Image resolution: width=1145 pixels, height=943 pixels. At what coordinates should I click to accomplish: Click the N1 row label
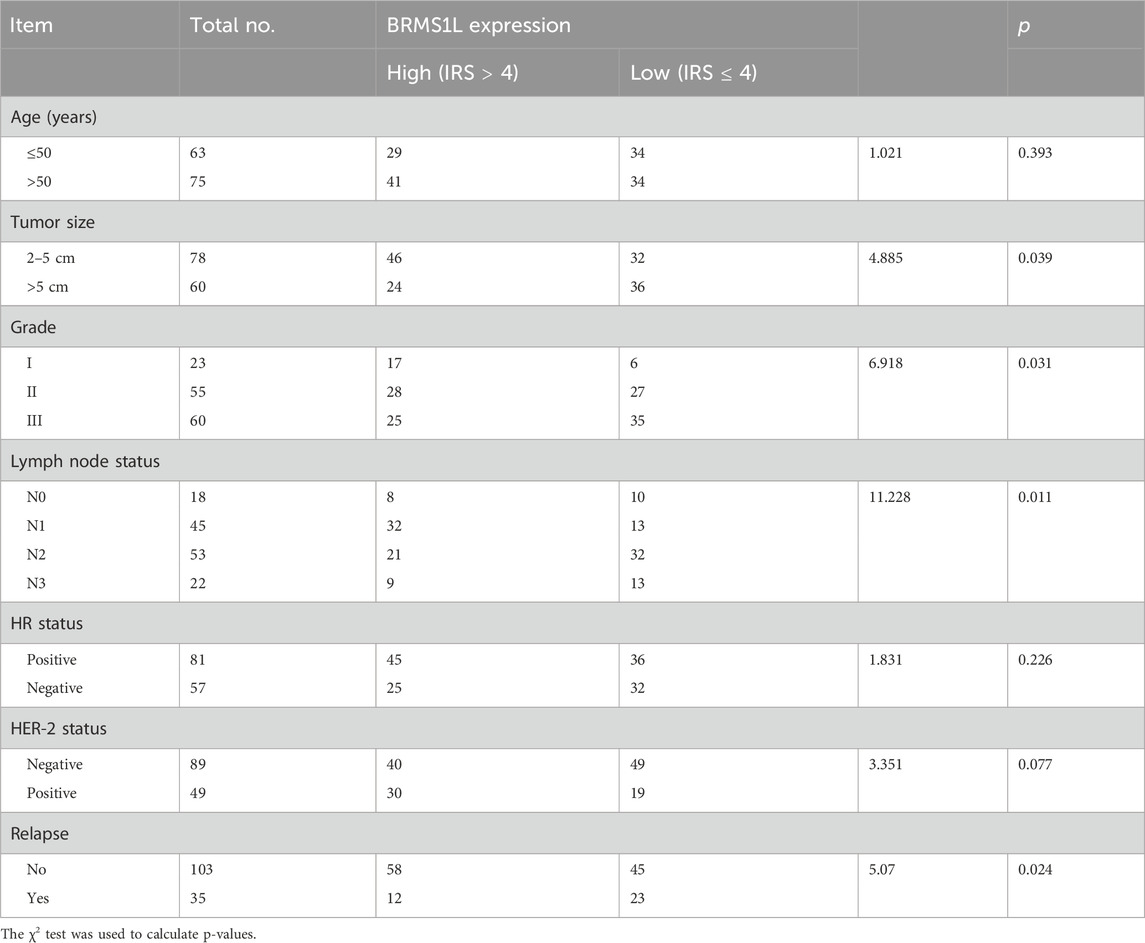pyautogui.click(x=36, y=526)
